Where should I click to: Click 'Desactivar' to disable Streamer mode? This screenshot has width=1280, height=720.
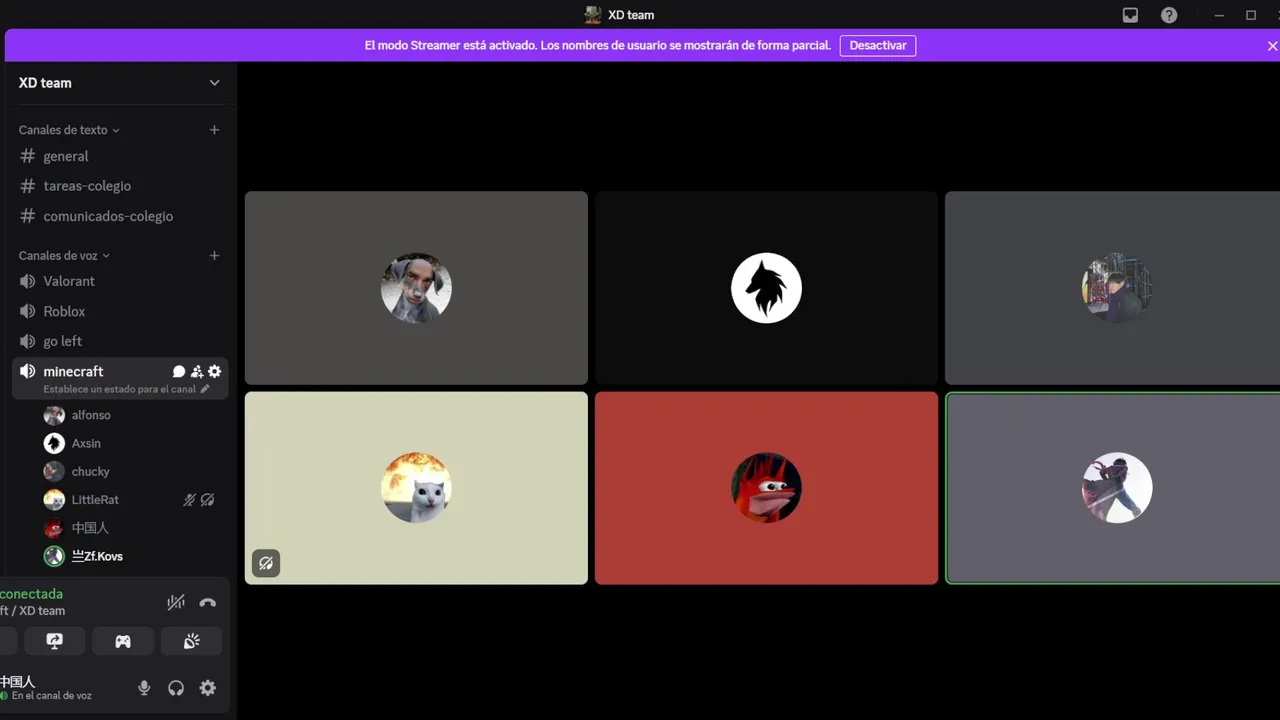(878, 45)
